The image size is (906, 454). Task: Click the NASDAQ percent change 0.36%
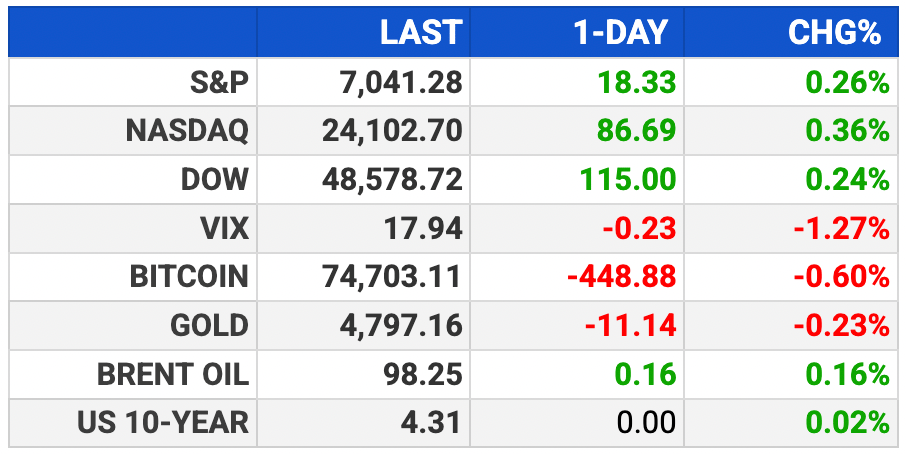coord(847,131)
